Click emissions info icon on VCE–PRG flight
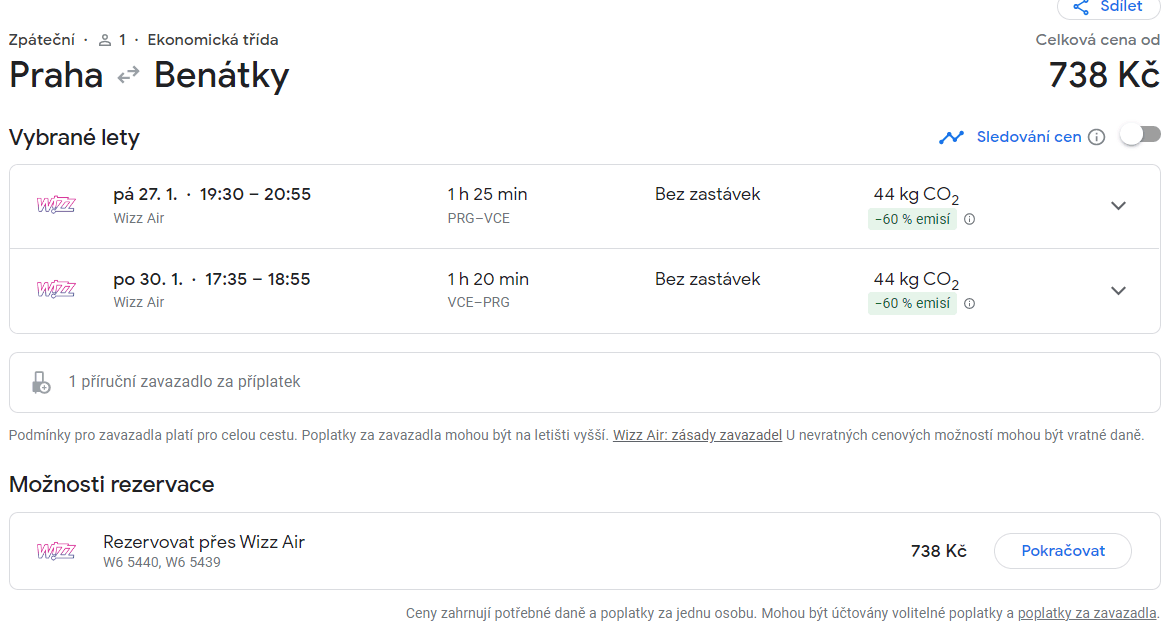 click(969, 304)
